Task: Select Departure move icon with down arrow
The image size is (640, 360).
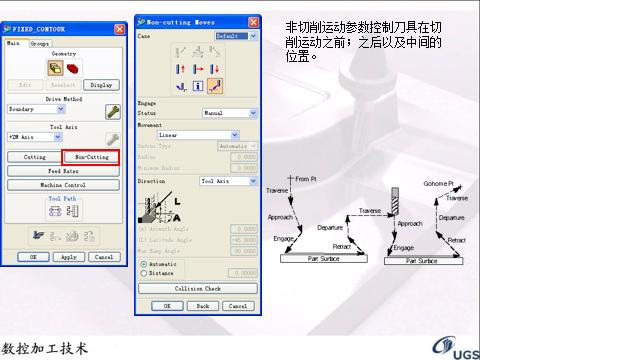Action: 215,69
